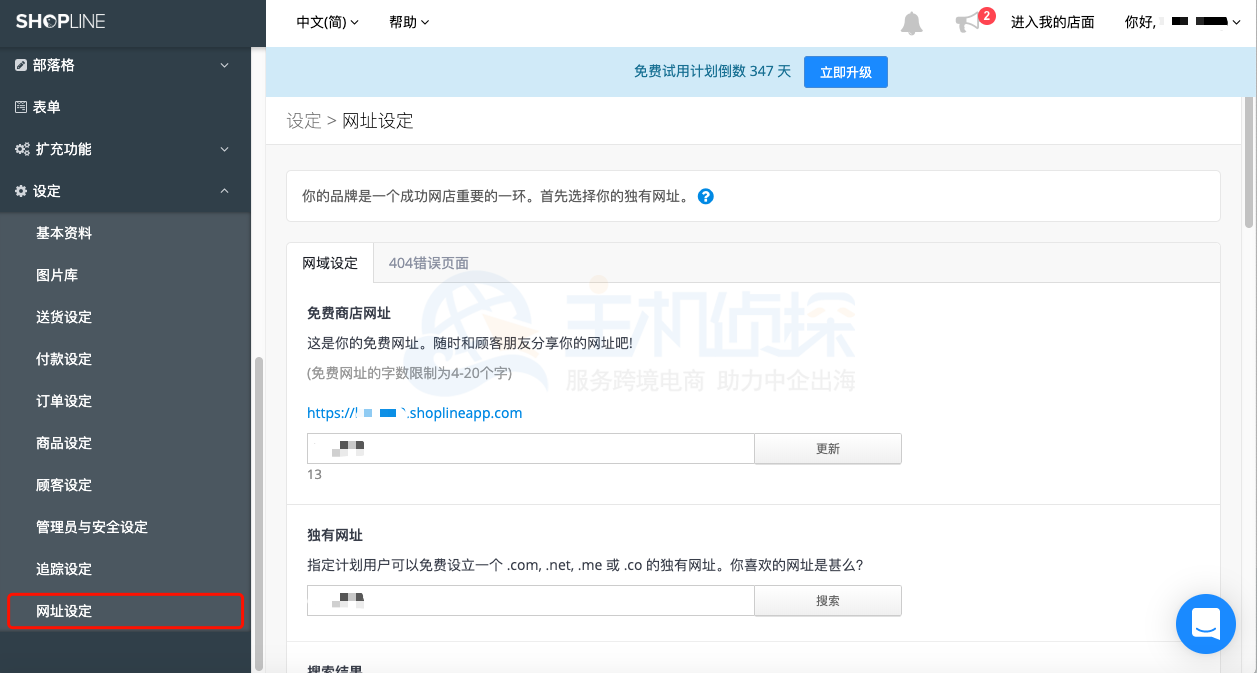1257x673 pixels.
Task: Open the live chat support bubble
Action: click(x=1205, y=623)
